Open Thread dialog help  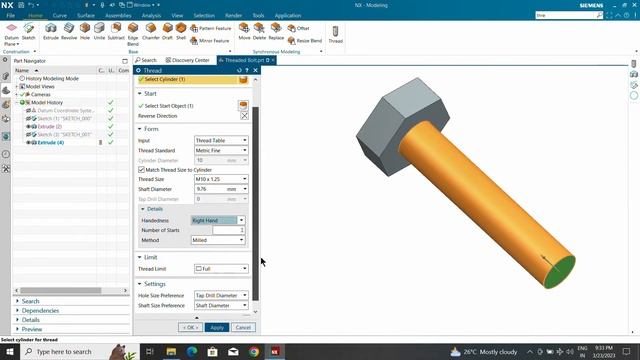pos(247,70)
